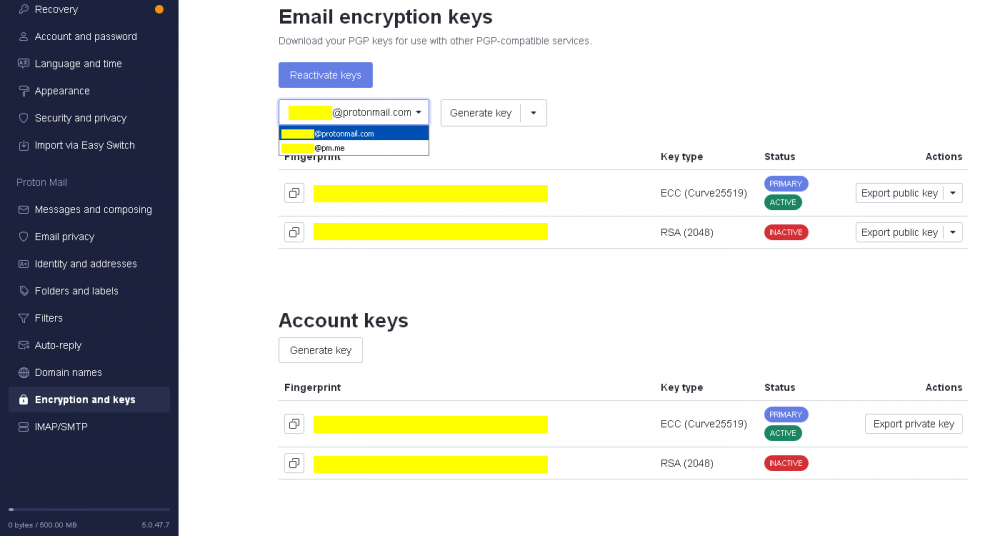Screen dimensions: 1000x536
Task: Click Generate key under Account keys
Action: 320,350
